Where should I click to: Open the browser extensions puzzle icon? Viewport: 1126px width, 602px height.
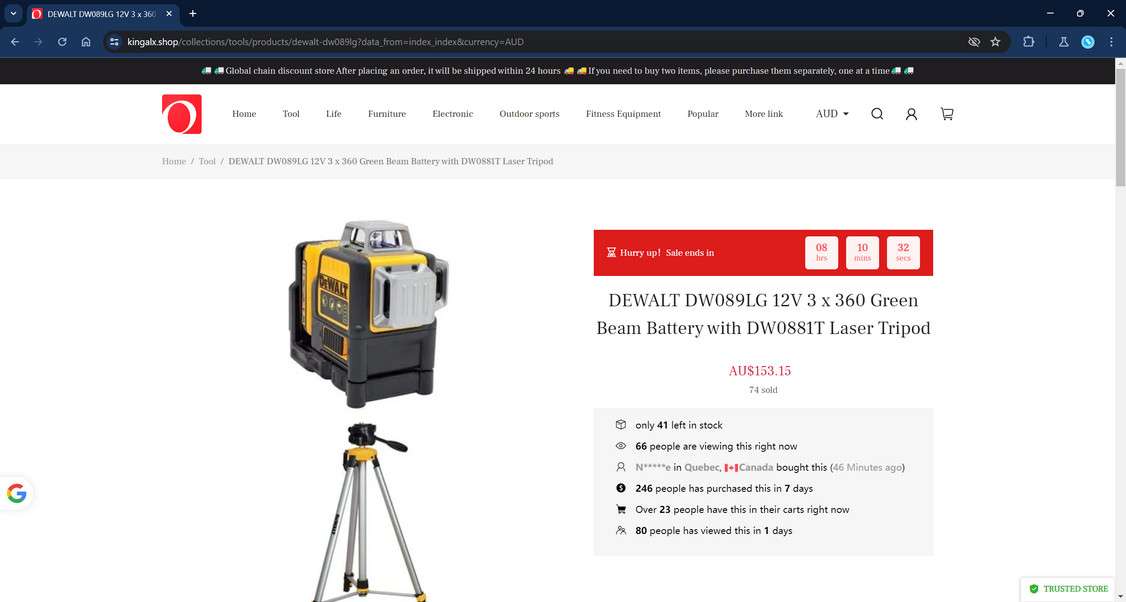1028,42
